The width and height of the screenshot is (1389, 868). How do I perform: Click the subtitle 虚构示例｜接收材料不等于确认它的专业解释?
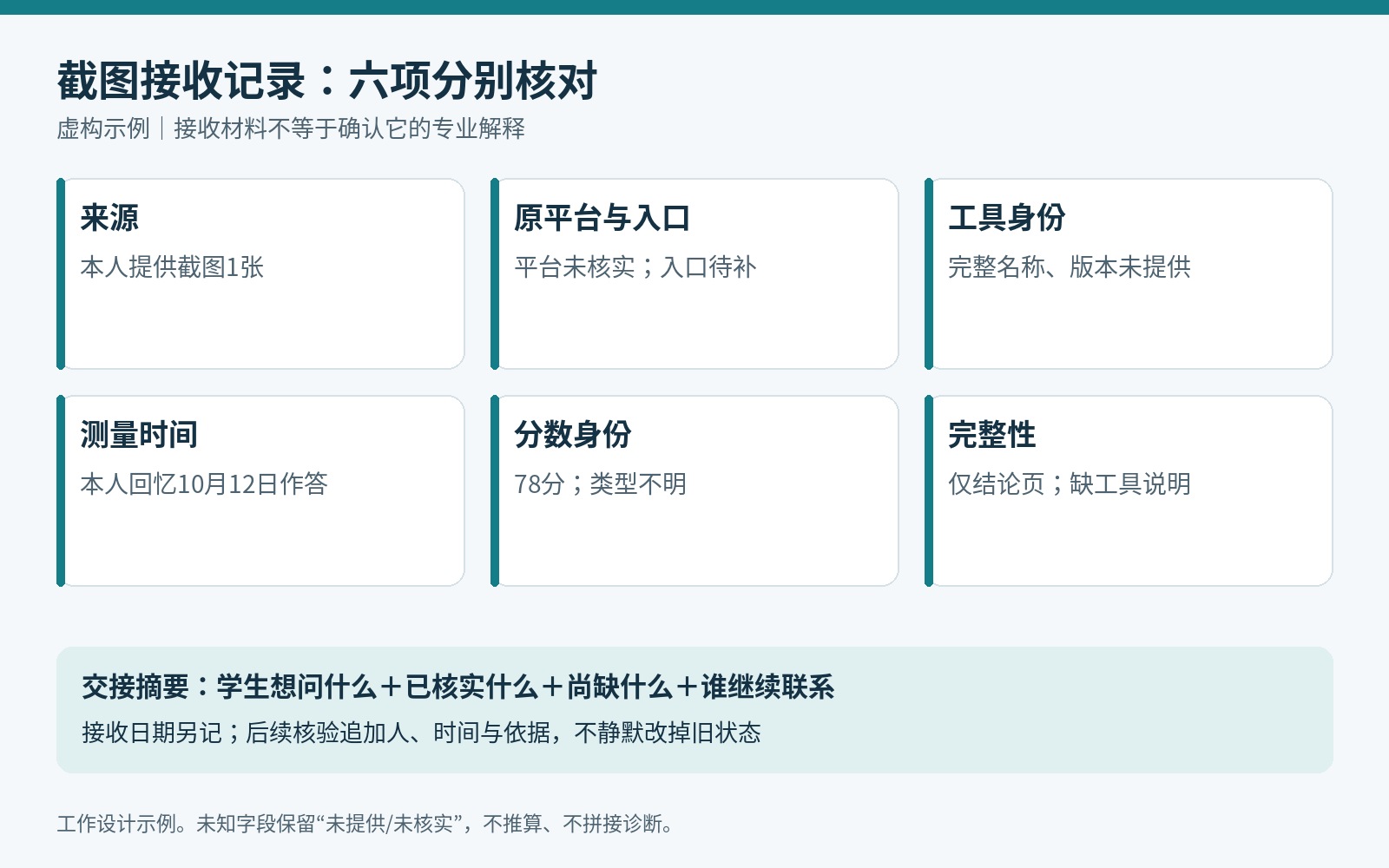pos(291,128)
